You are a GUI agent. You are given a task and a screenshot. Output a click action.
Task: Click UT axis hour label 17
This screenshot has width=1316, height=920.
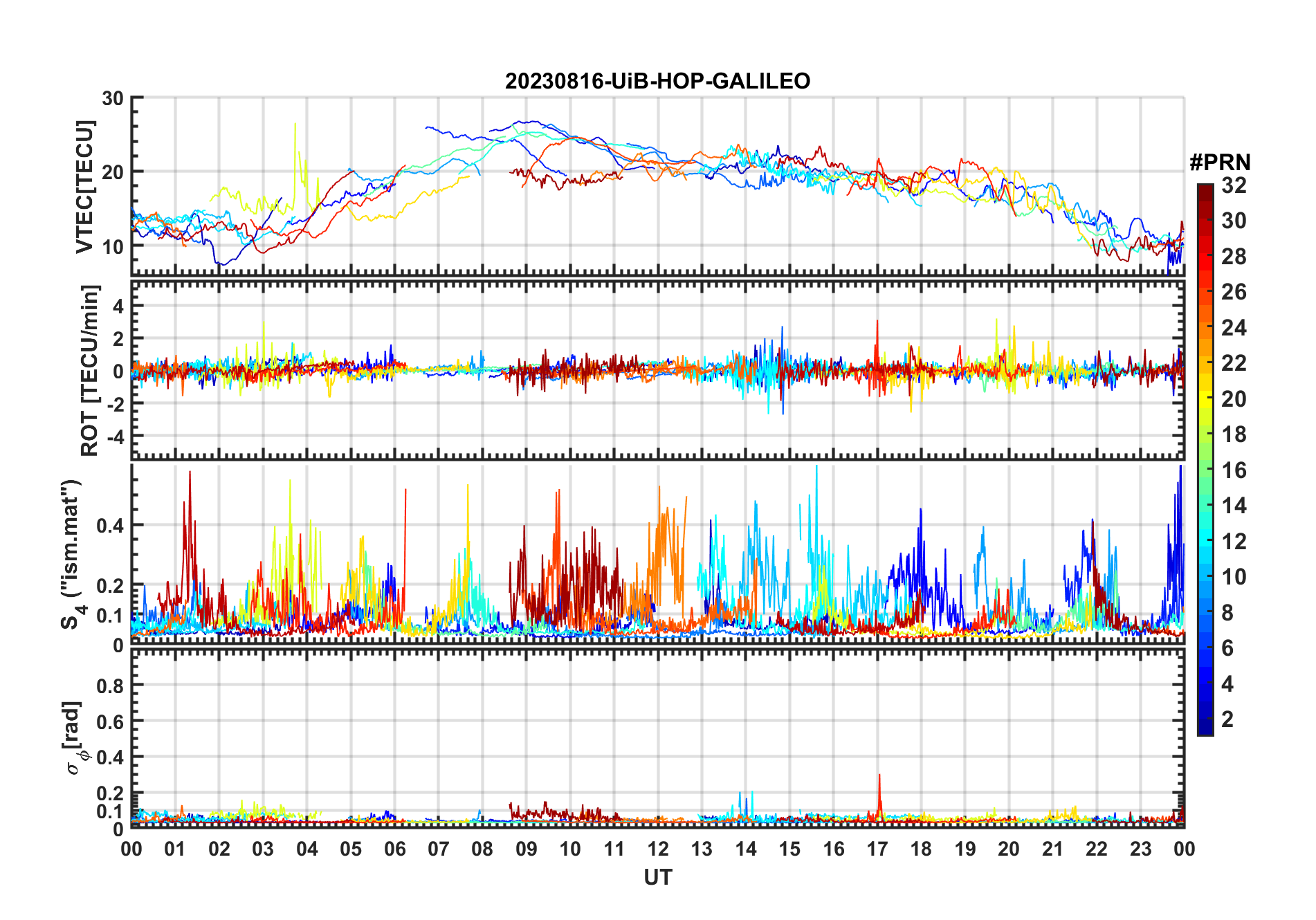click(x=877, y=849)
